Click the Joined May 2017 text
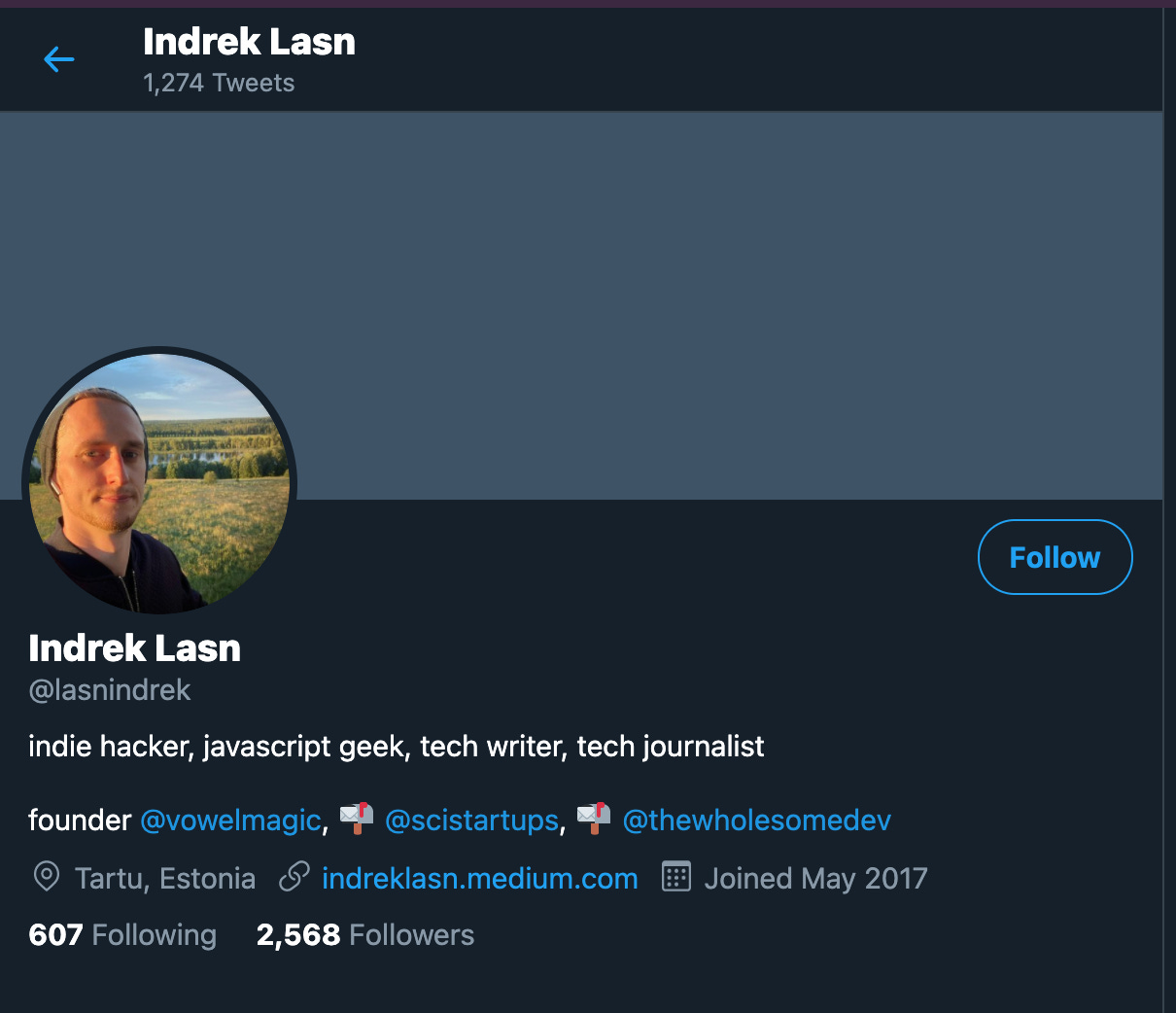 coord(815,878)
